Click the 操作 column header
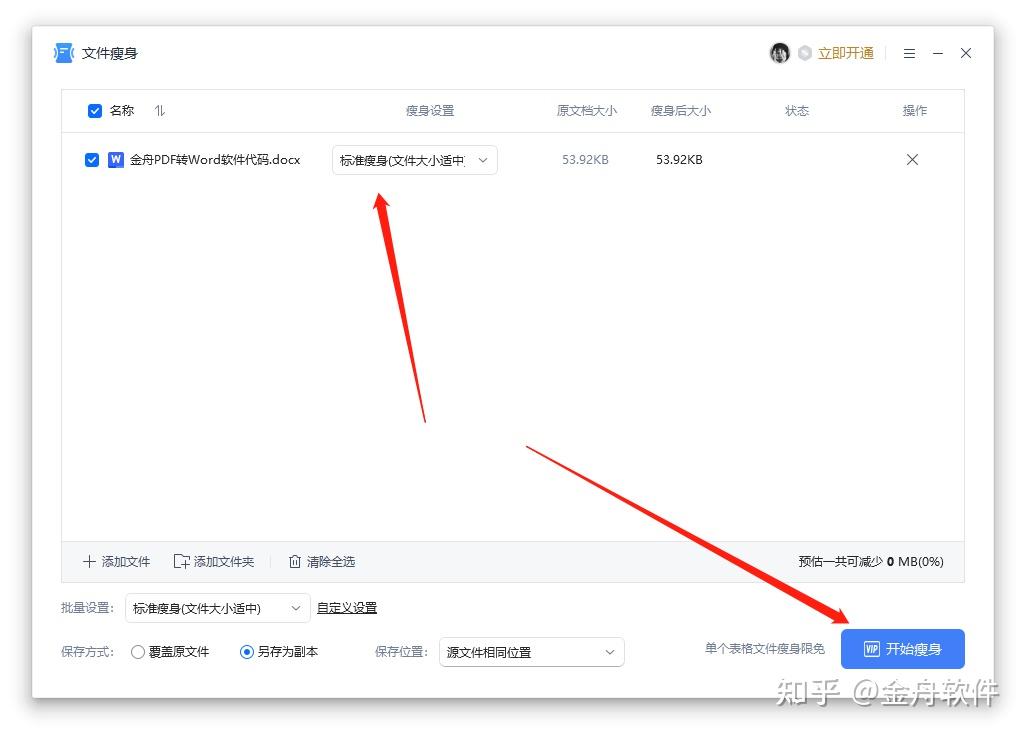 [x=915, y=111]
